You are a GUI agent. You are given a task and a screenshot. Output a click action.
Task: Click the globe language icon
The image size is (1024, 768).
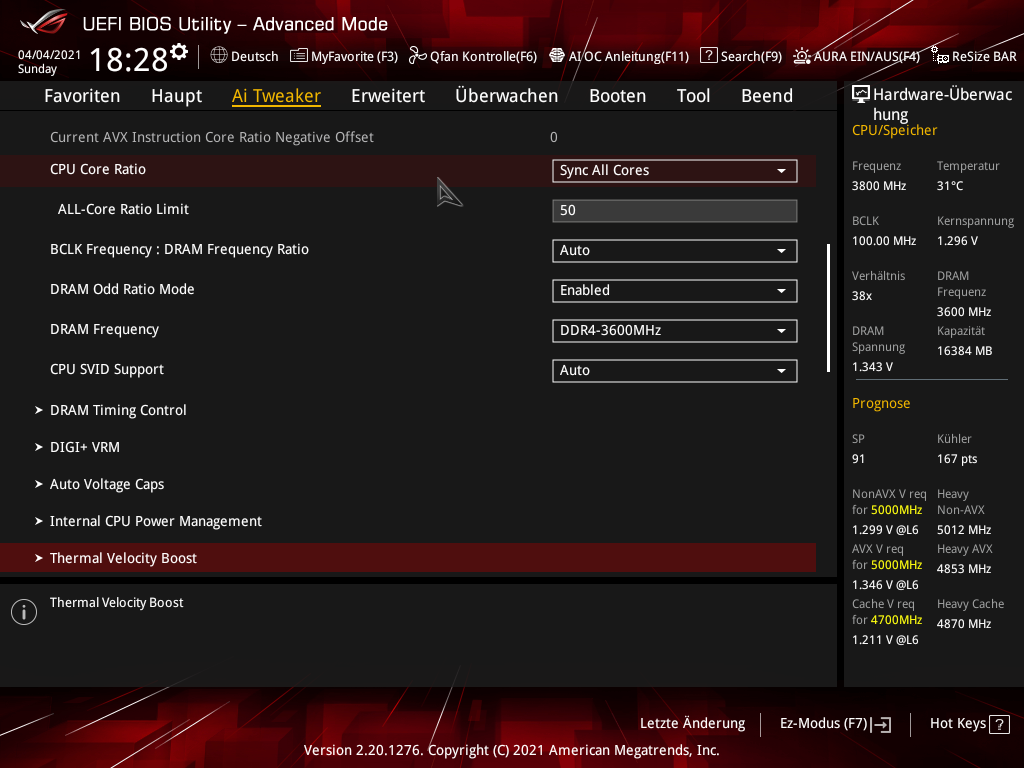coord(219,56)
